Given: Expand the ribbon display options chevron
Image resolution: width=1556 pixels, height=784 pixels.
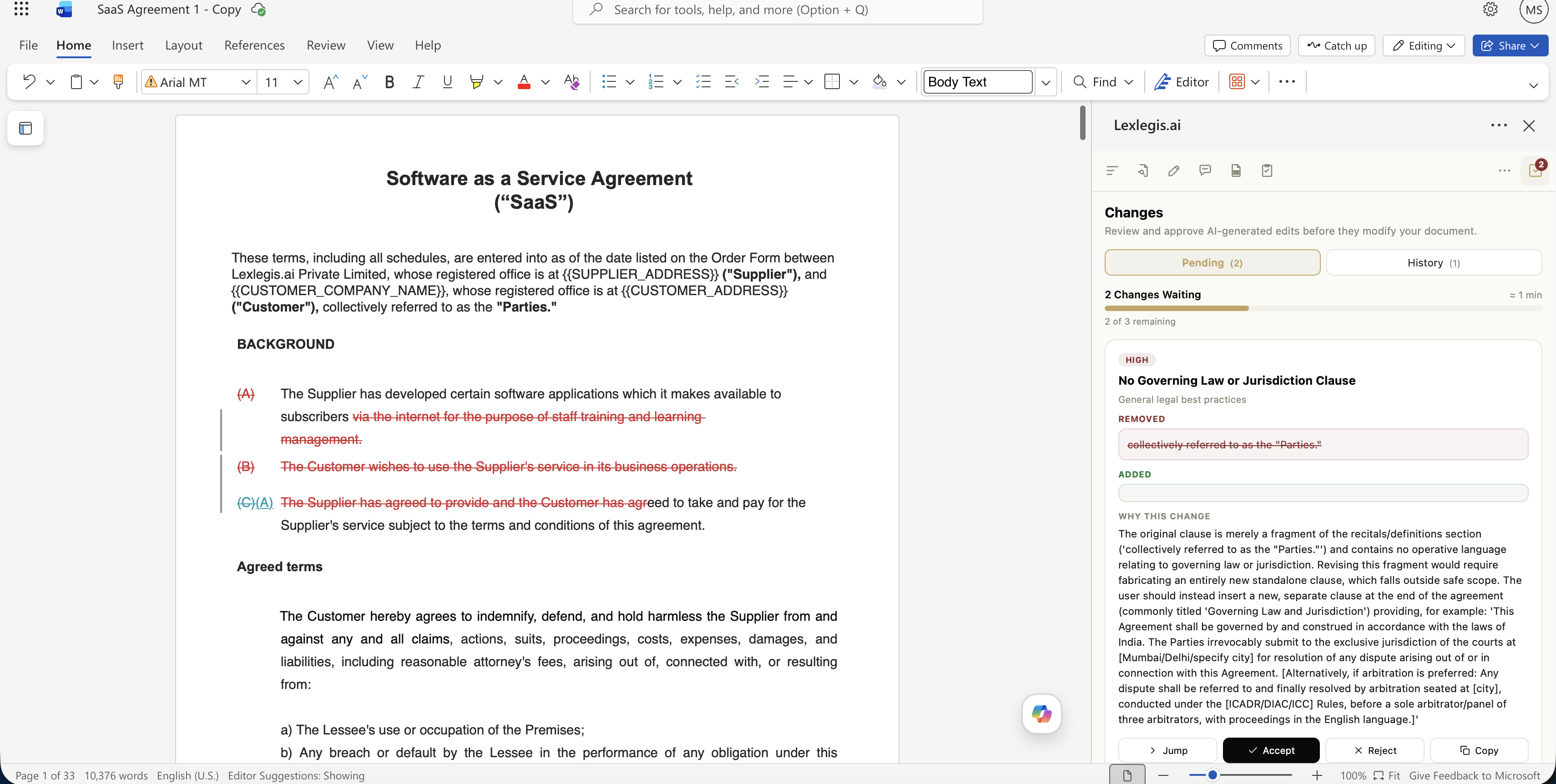Looking at the screenshot, I should pyautogui.click(x=1533, y=85).
